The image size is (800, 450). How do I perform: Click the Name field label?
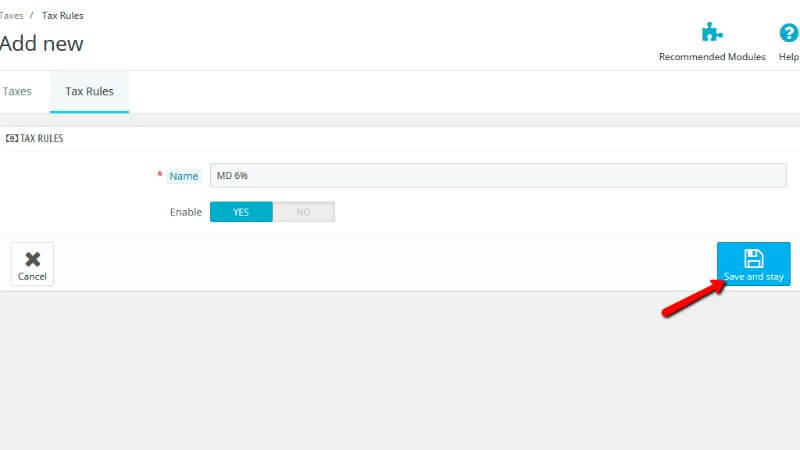[184, 176]
